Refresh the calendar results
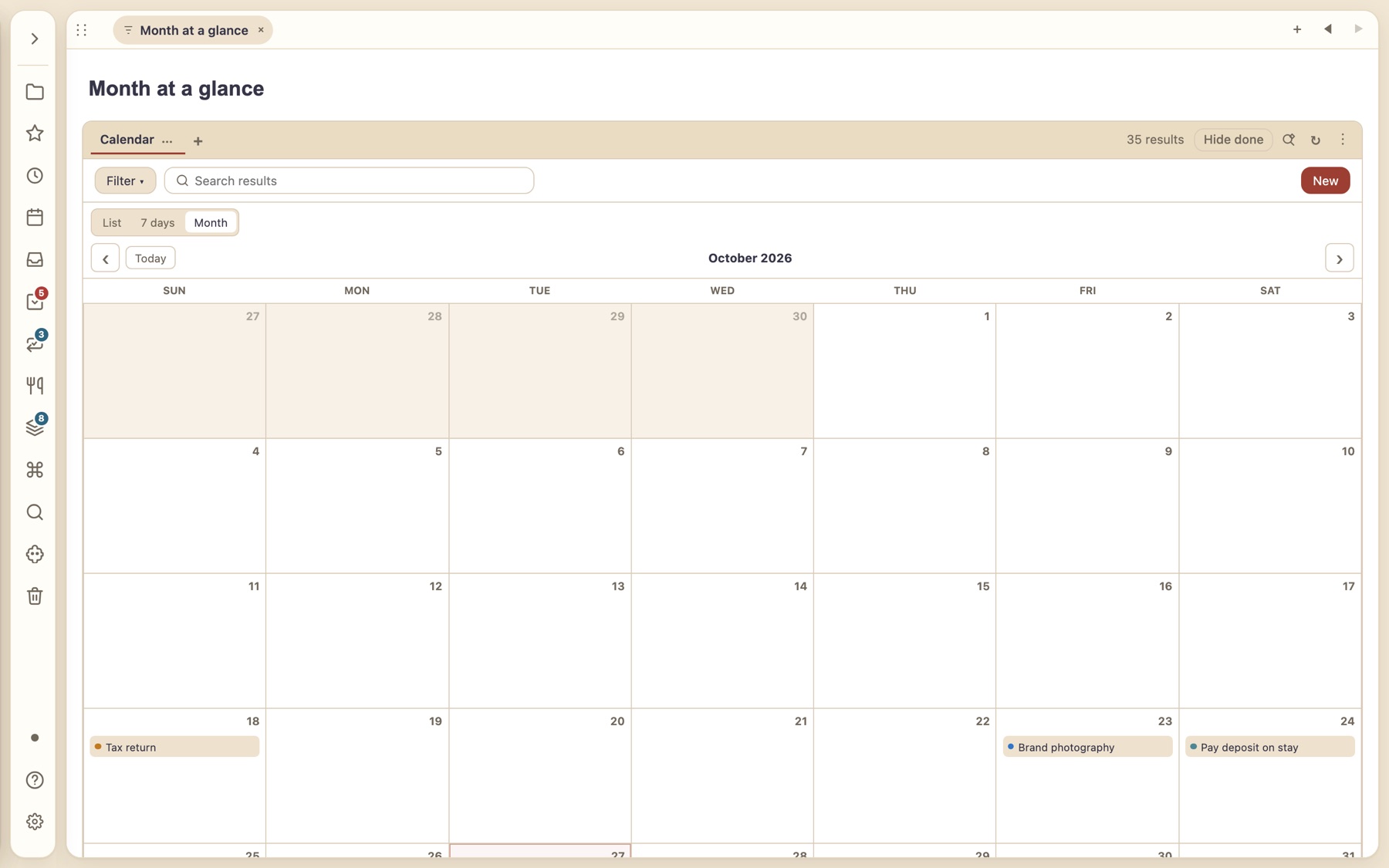The image size is (1389, 868). coord(1316,140)
